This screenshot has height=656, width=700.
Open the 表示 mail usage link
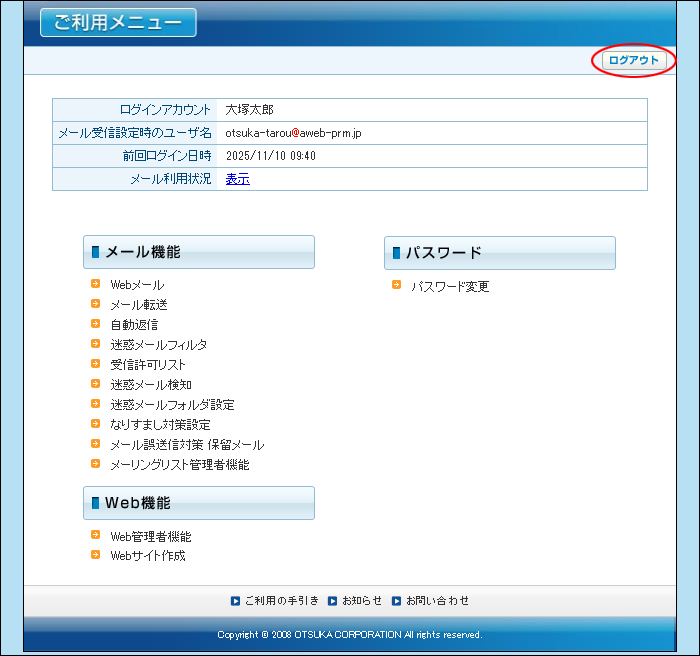237,179
